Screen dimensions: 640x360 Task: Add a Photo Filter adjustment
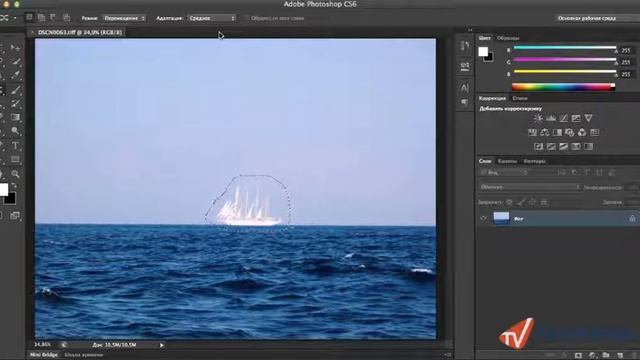[x=569, y=133]
